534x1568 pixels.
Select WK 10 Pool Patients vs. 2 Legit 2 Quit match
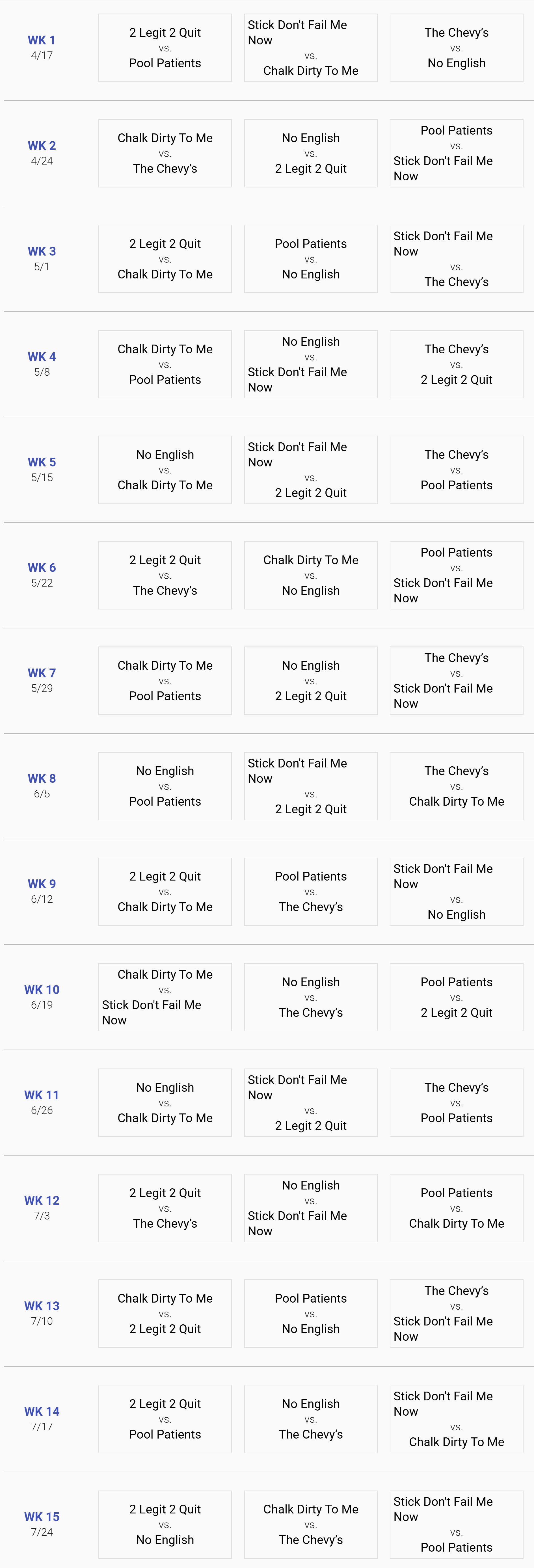(x=456, y=997)
